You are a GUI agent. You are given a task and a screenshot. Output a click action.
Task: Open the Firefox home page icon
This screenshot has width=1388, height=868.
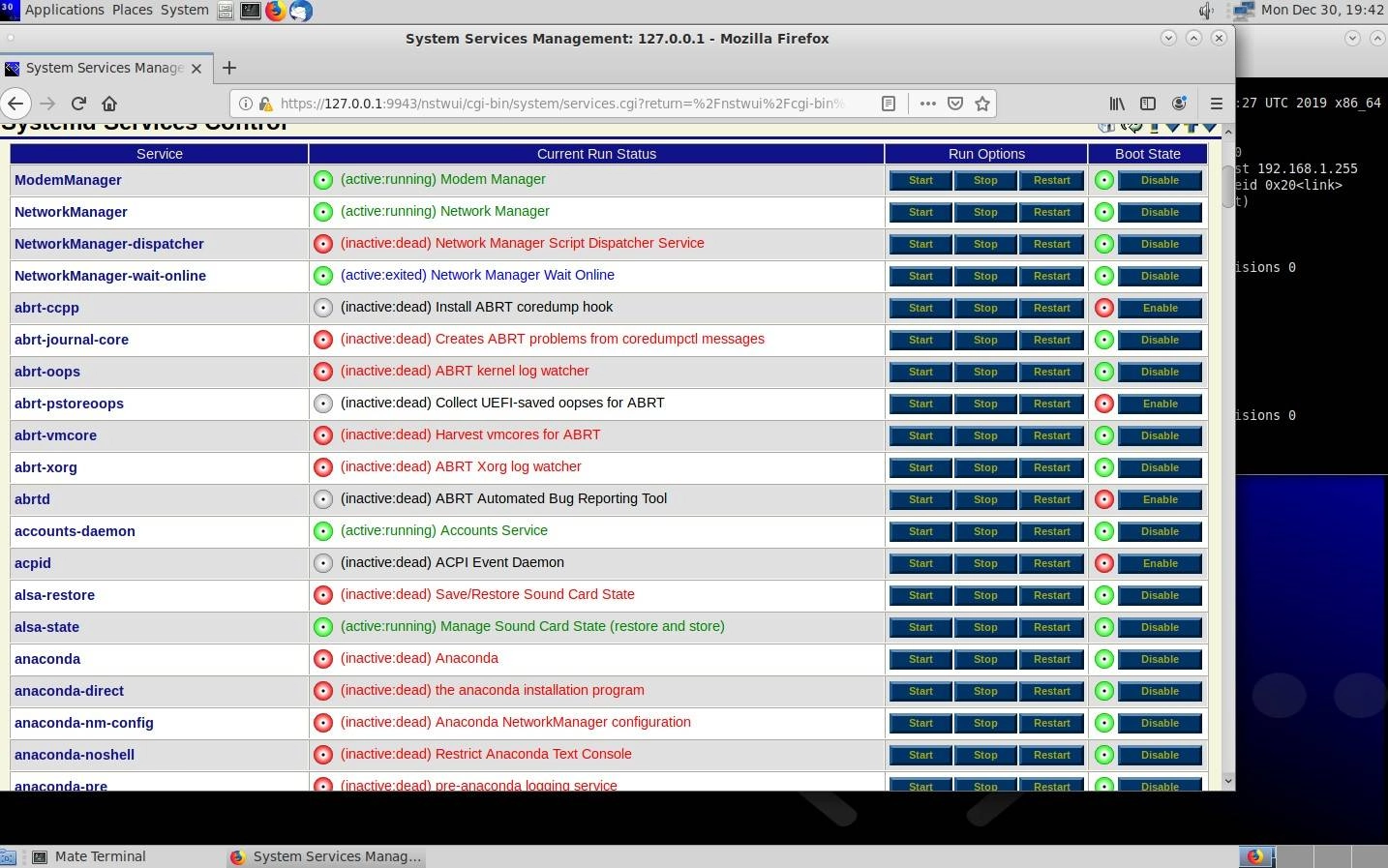point(109,104)
